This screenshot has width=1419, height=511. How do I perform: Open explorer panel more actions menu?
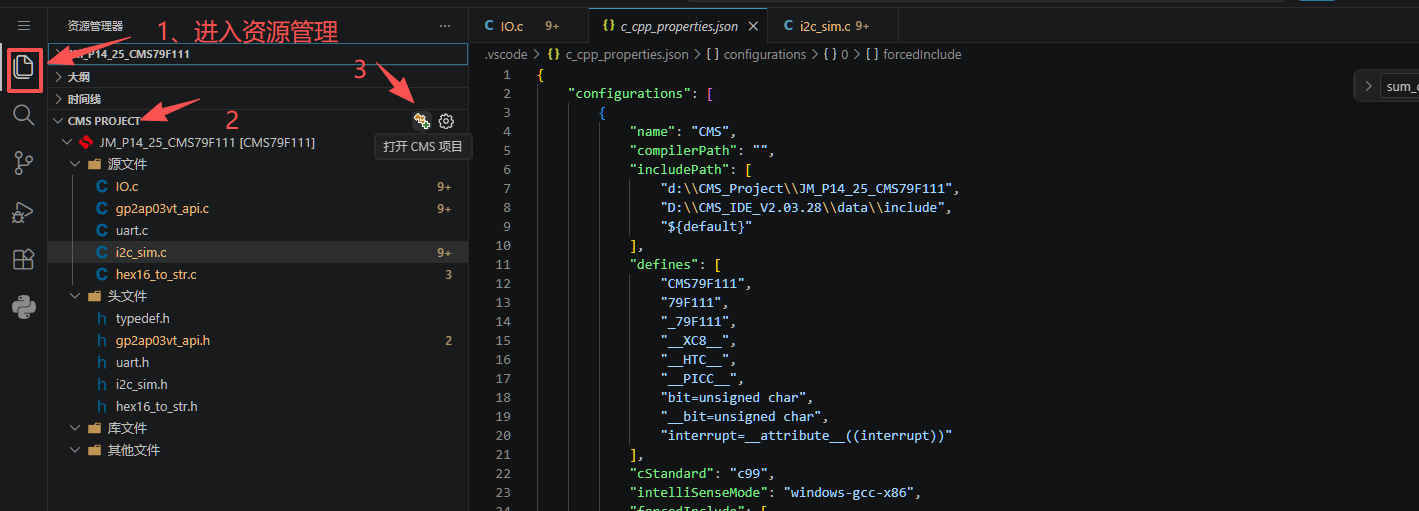[x=445, y=26]
